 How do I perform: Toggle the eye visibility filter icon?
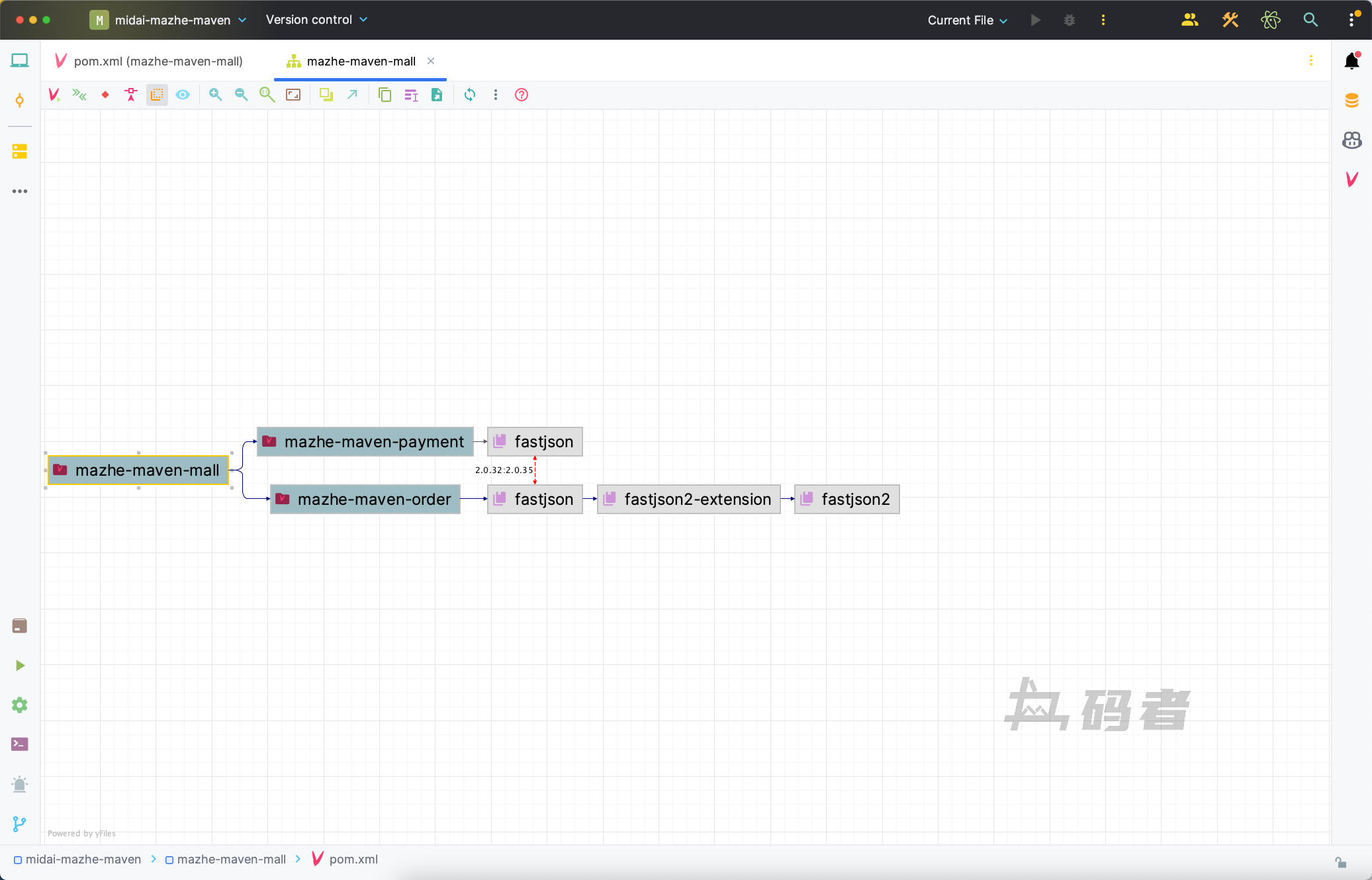tap(183, 95)
